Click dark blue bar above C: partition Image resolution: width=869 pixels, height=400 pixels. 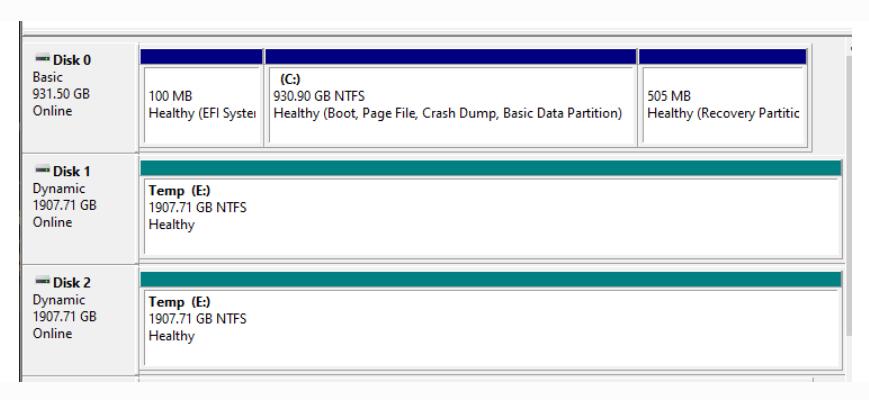(450, 57)
